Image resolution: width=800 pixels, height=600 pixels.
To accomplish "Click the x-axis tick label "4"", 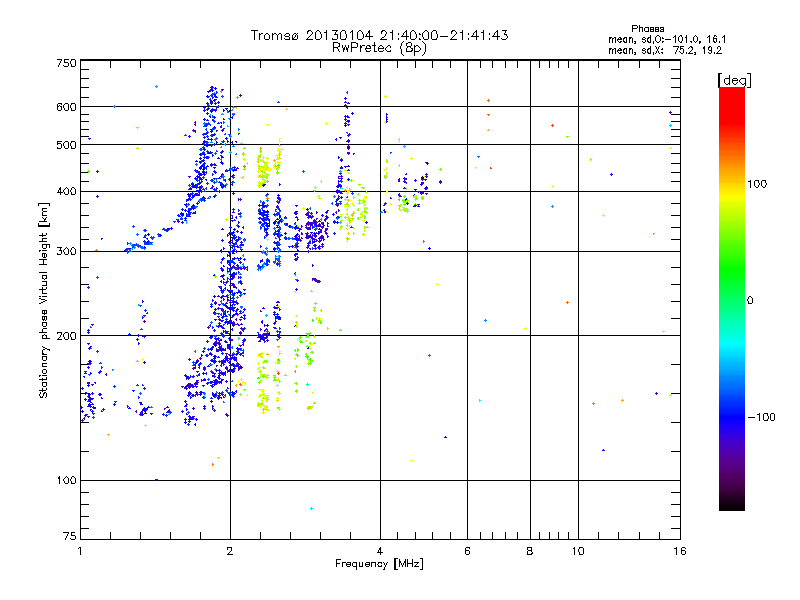I will click(x=380, y=551).
